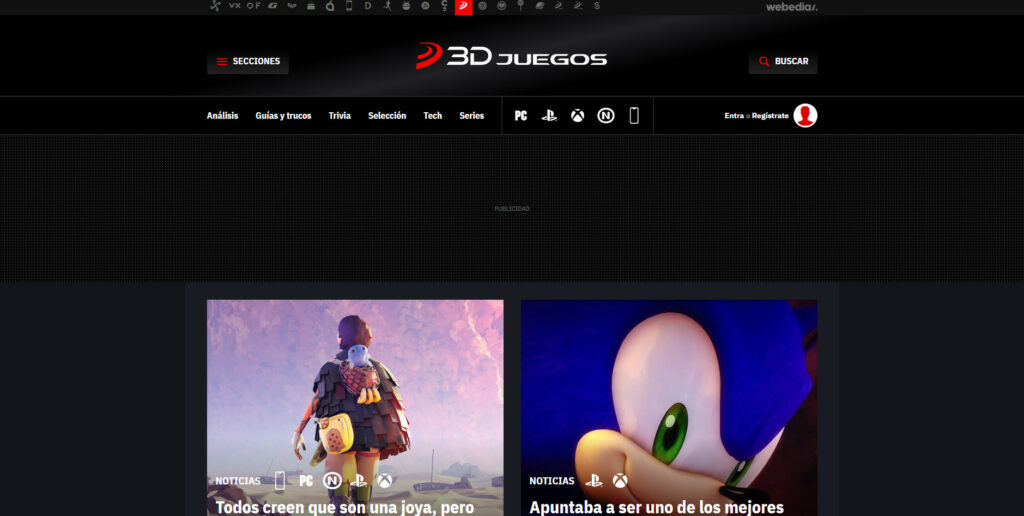Click the S letter icon in top bar

597,6
